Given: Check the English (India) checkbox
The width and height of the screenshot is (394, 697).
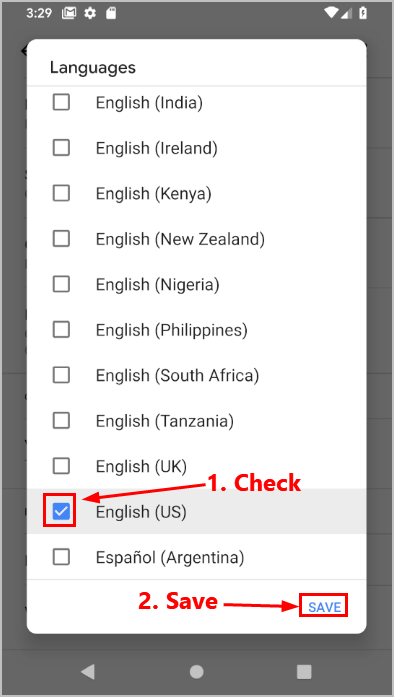Looking at the screenshot, I should [x=61, y=102].
